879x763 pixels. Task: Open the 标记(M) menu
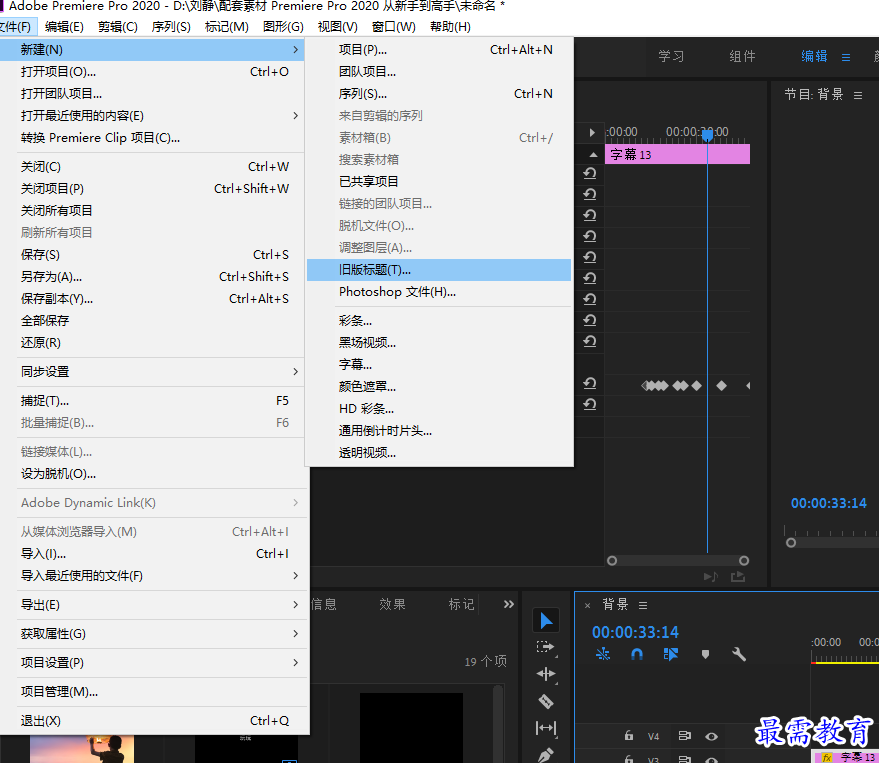tap(226, 27)
